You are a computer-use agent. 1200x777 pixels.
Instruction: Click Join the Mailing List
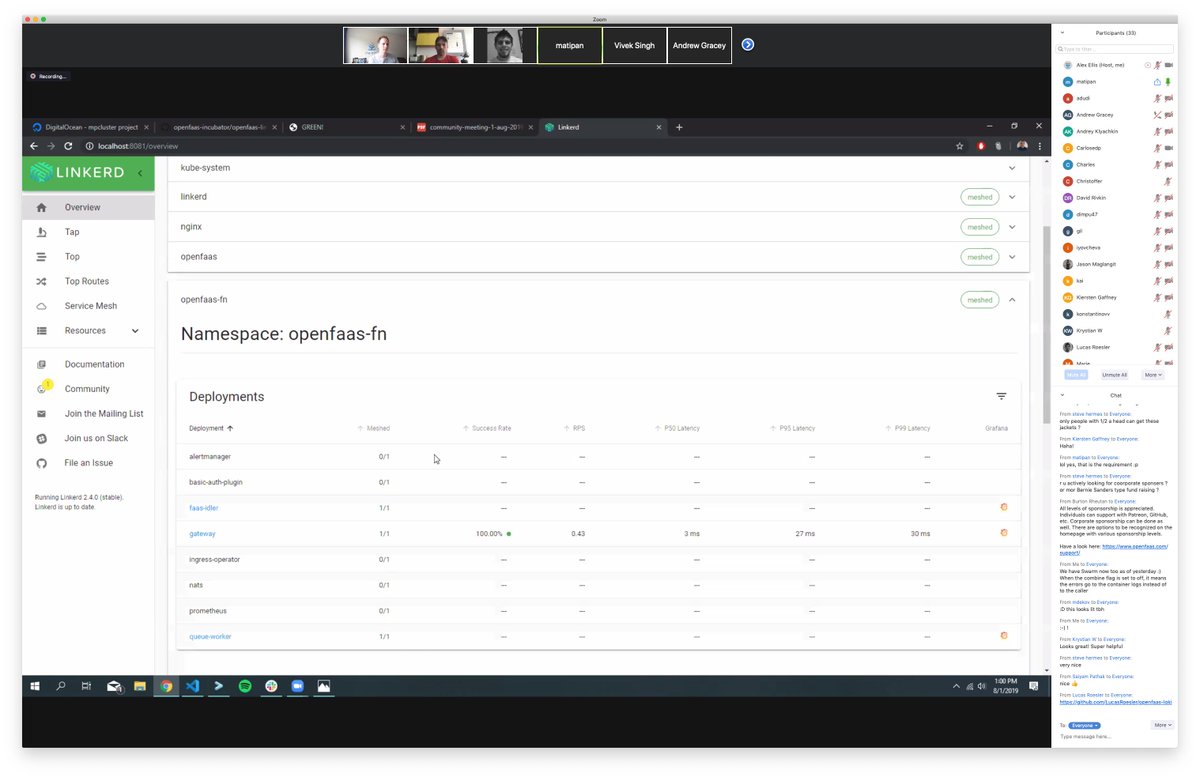coord(88,414)
